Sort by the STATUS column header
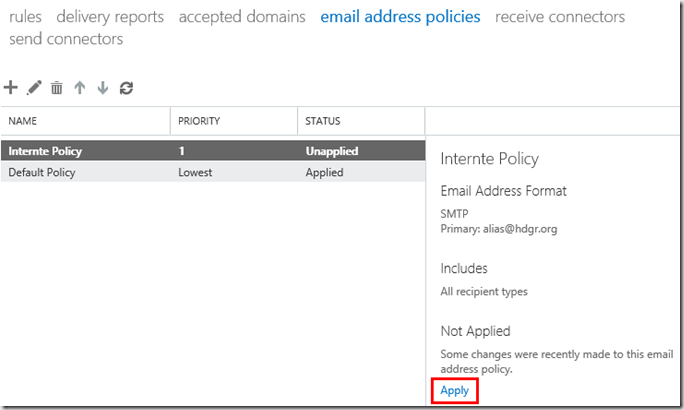The height and width of the screenshot is (410, 684). pyautogui.click(x=323, y=121)
